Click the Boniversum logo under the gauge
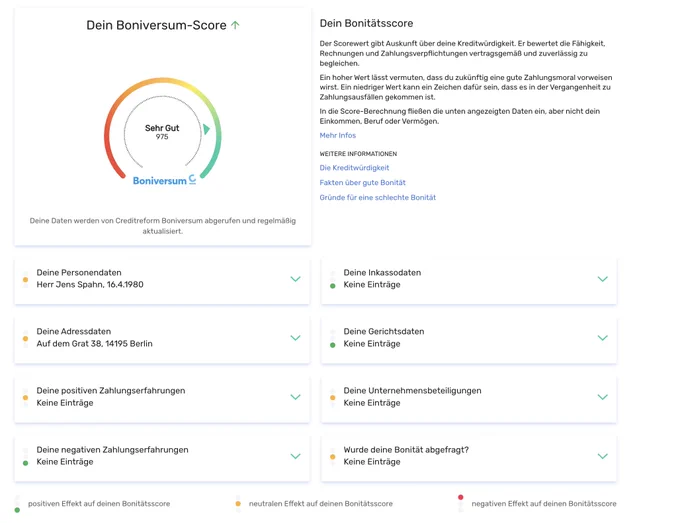The width and height of the screenshot is (680, 523). [x=164, y=180]
